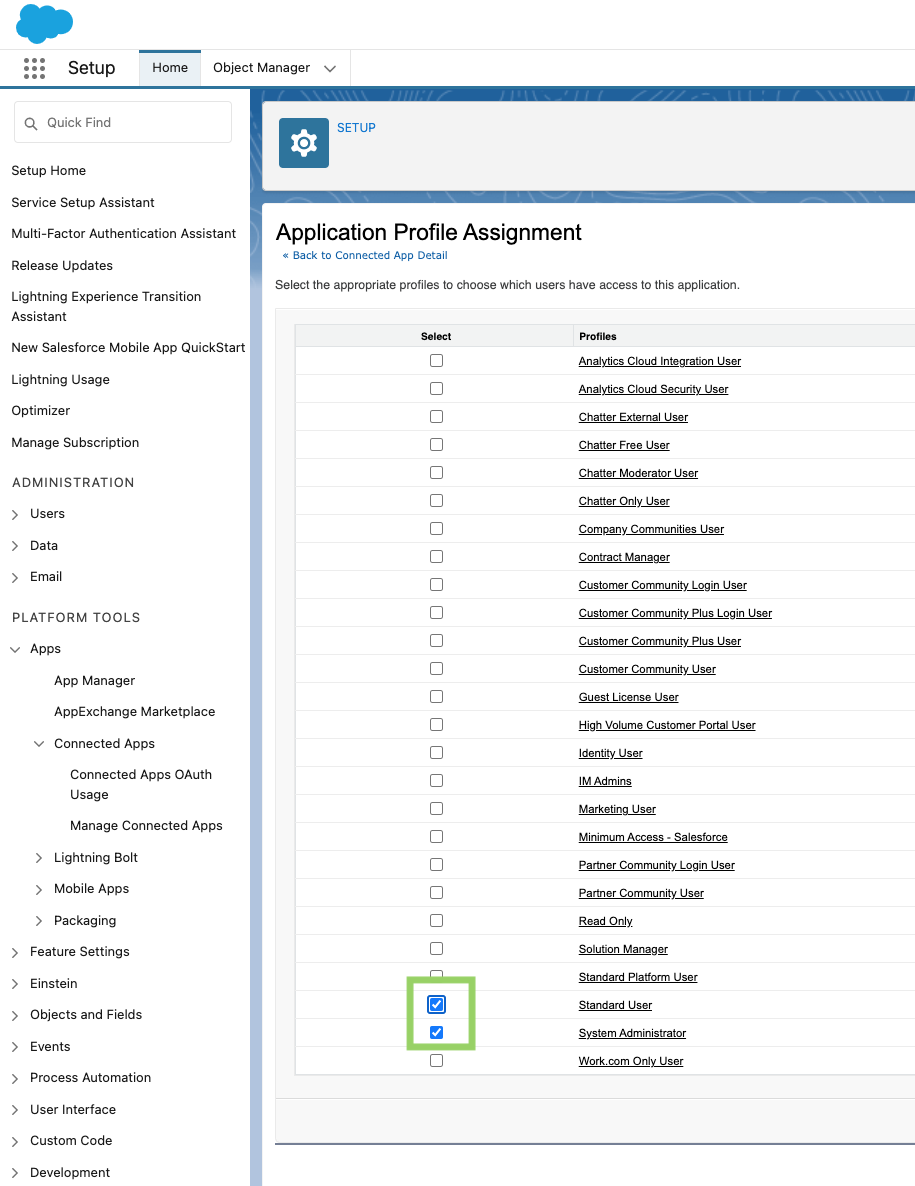
Task: Expand the Lightning Bolt chevron
Action: click(39, 858)
